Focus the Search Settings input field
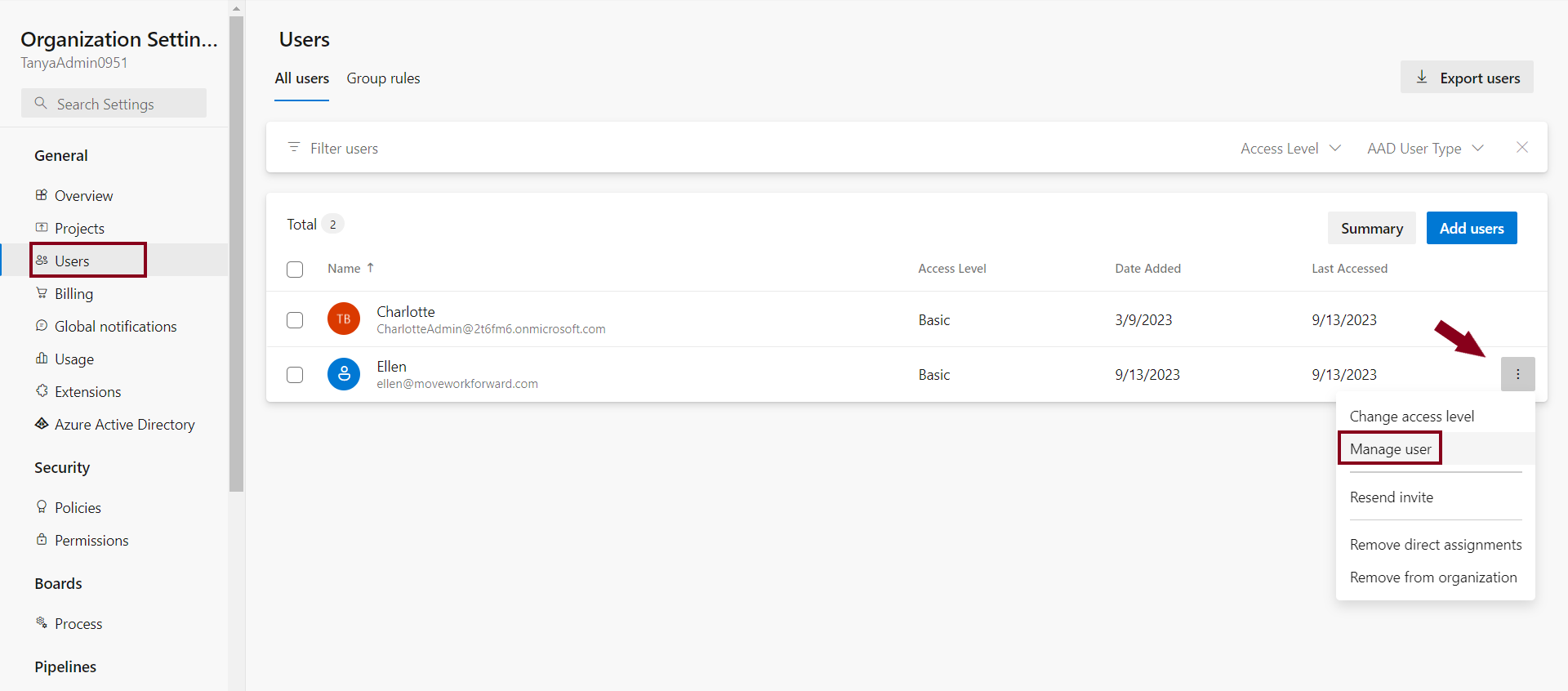 pyautogui.click(x=122, y=105)
